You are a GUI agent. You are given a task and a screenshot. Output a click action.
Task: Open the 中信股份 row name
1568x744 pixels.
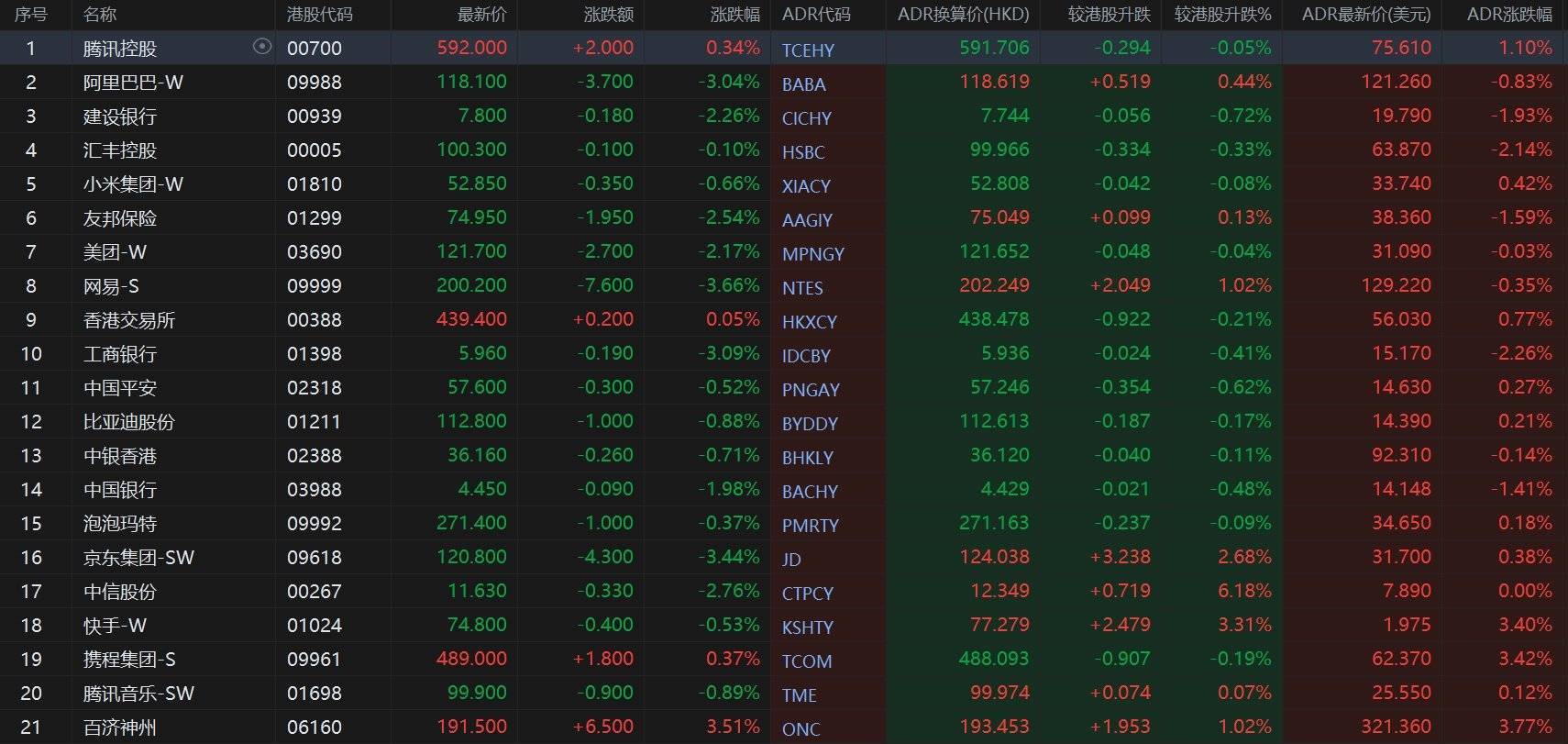tap(120, 592)
